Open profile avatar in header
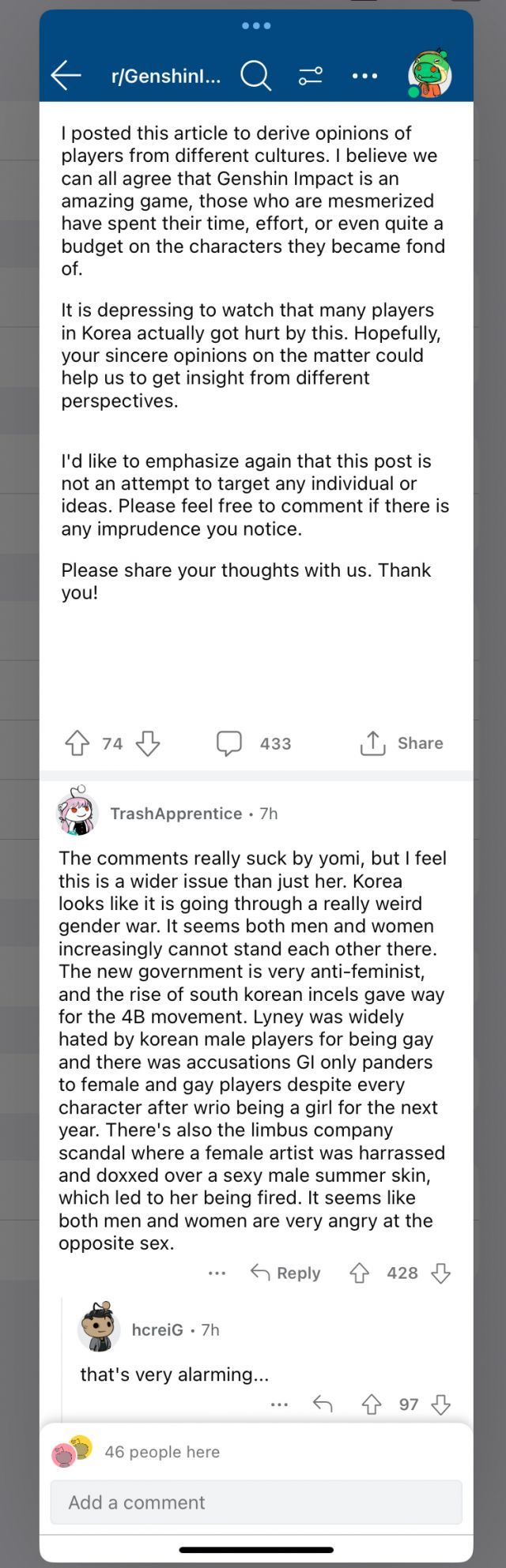506x1568 pixels. point(429,75)
